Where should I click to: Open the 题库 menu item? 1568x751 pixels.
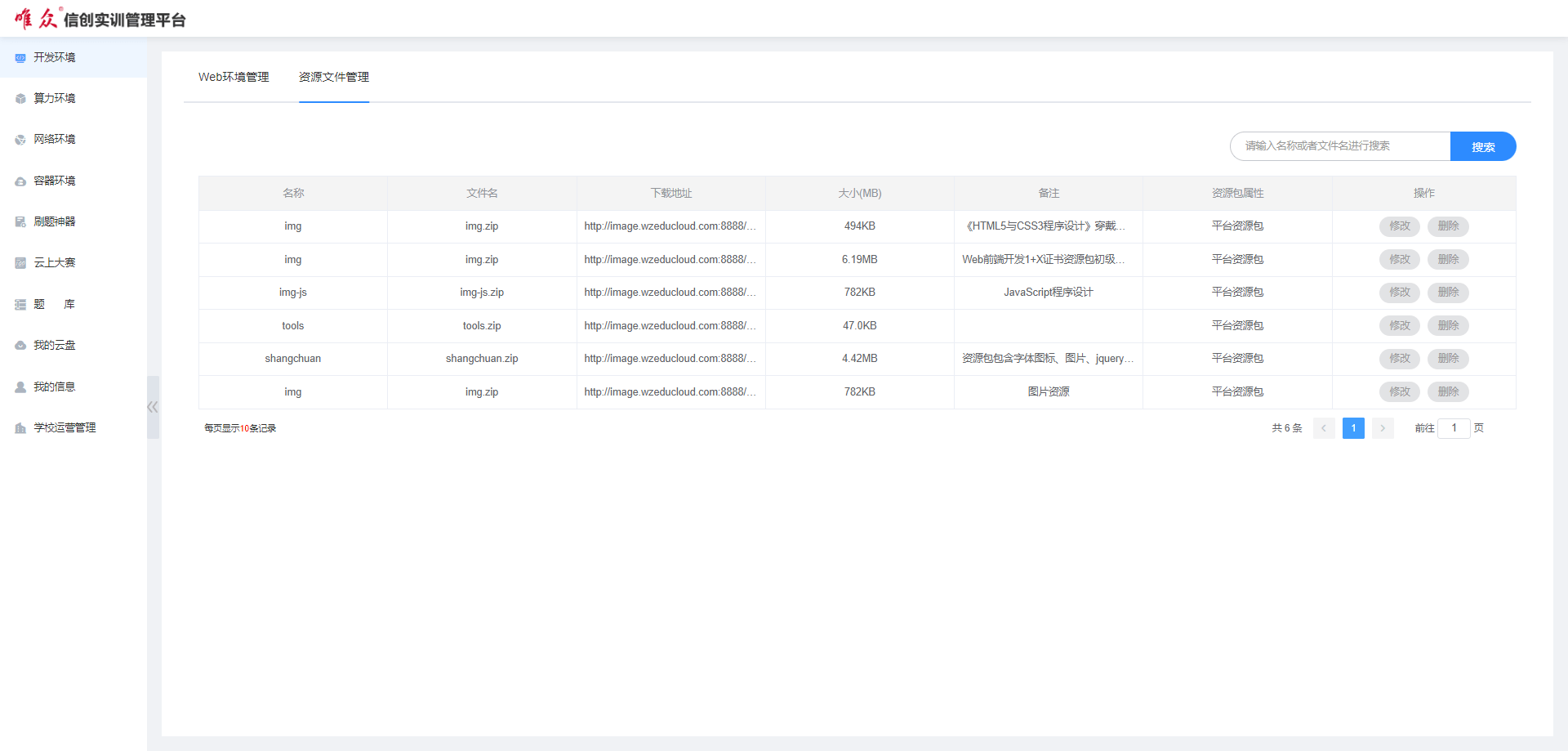[54, 304]
